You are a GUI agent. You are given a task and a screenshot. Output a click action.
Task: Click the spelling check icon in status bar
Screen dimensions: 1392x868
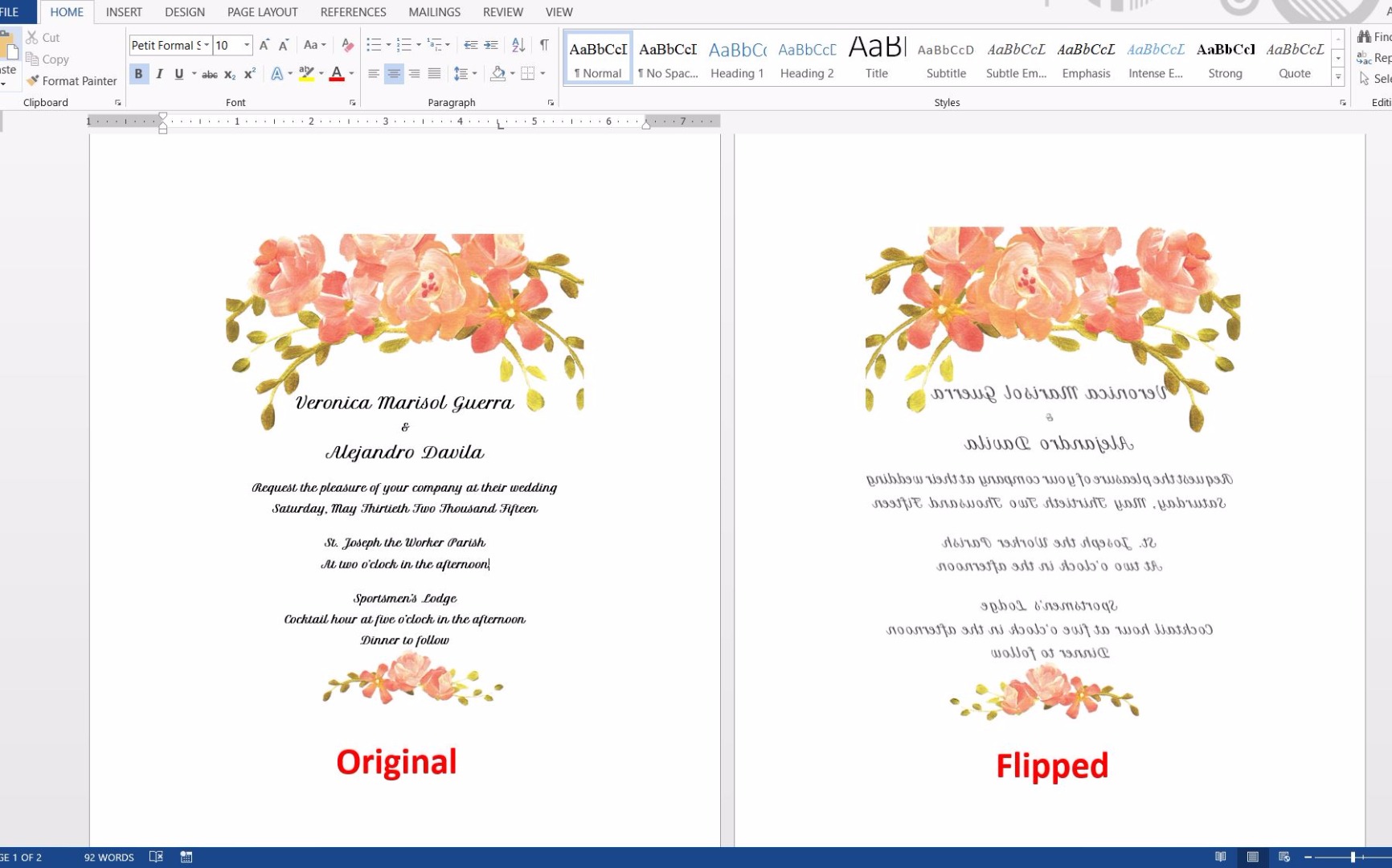(156, 857)
